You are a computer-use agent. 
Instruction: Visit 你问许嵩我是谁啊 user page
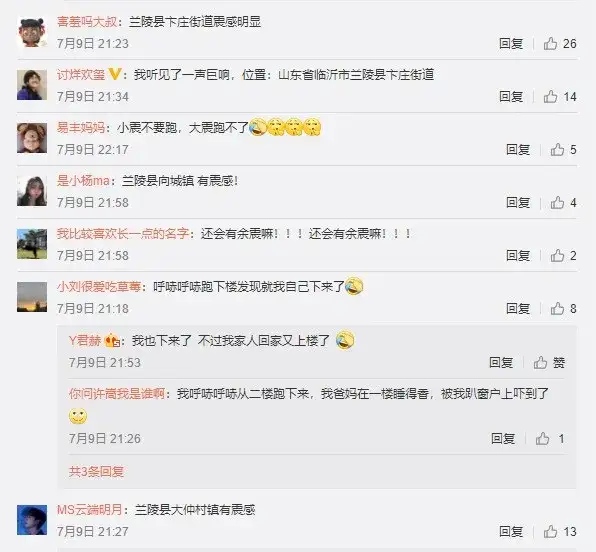(117, 394)
